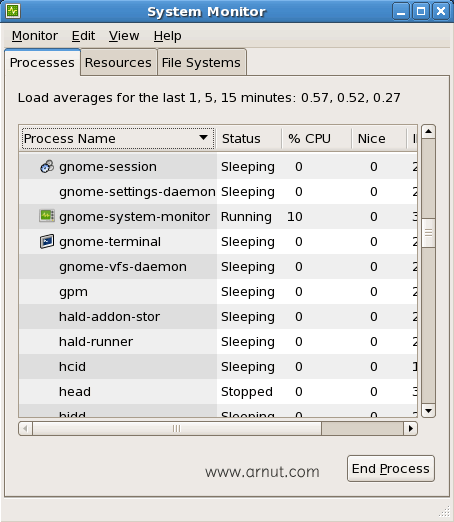454x522 pixels.
Task: Click the System Monitor title bar icon
Action: (13, 11)
